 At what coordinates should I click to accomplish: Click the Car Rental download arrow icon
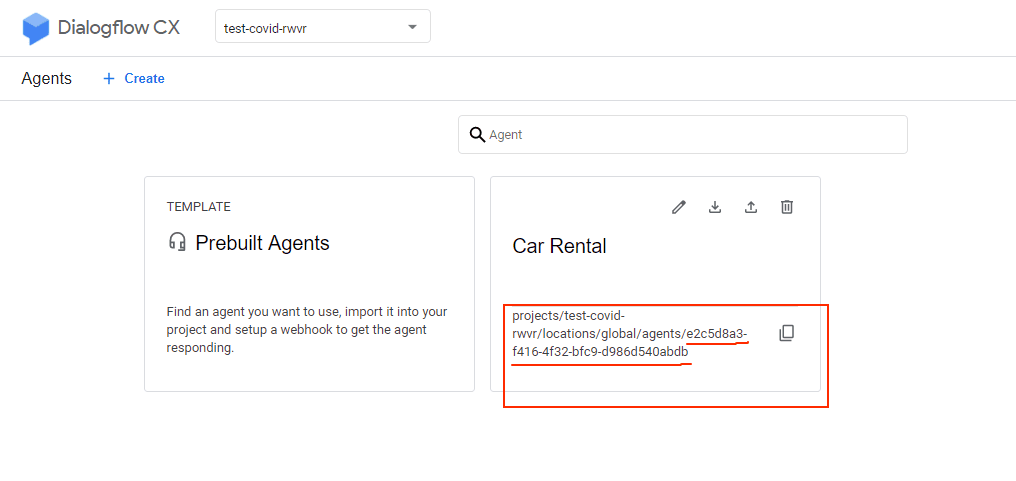(715, 207)
